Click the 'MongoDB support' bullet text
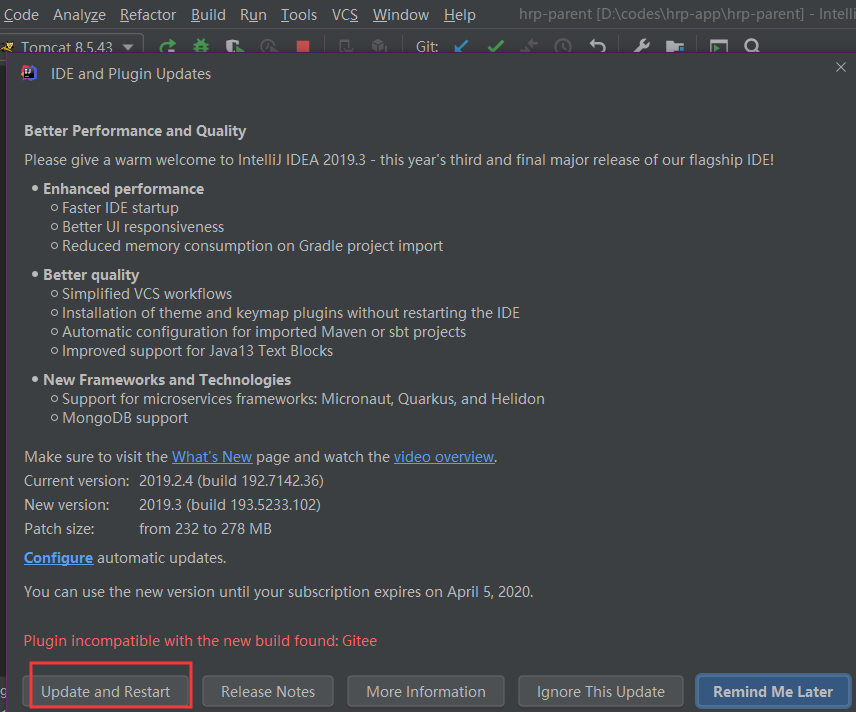856x712 pixels. (125, 418)
